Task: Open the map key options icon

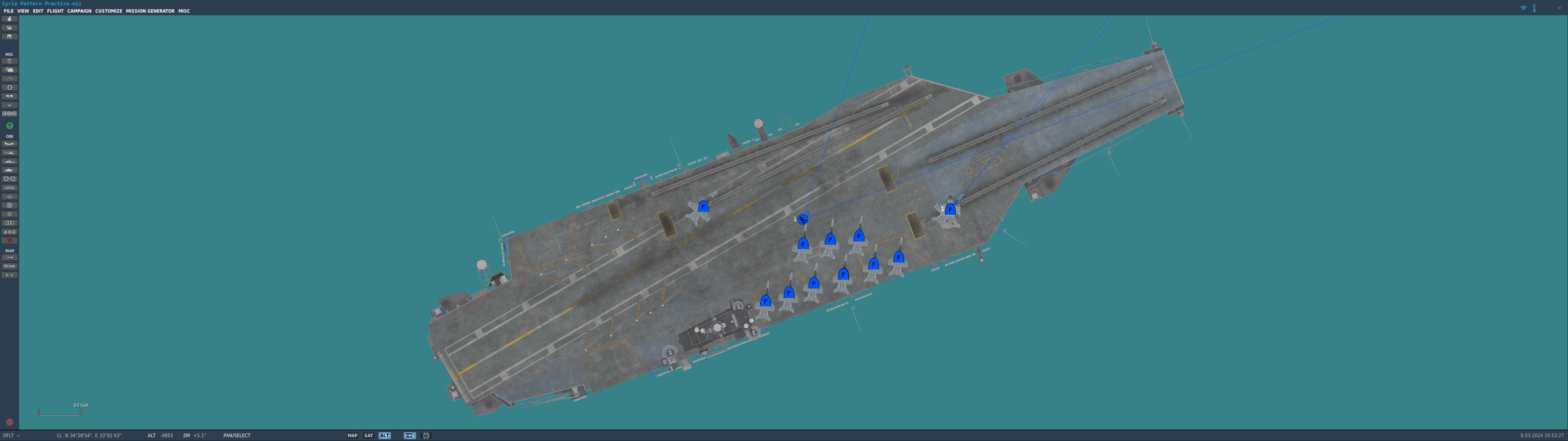Action: coord(9,258)
